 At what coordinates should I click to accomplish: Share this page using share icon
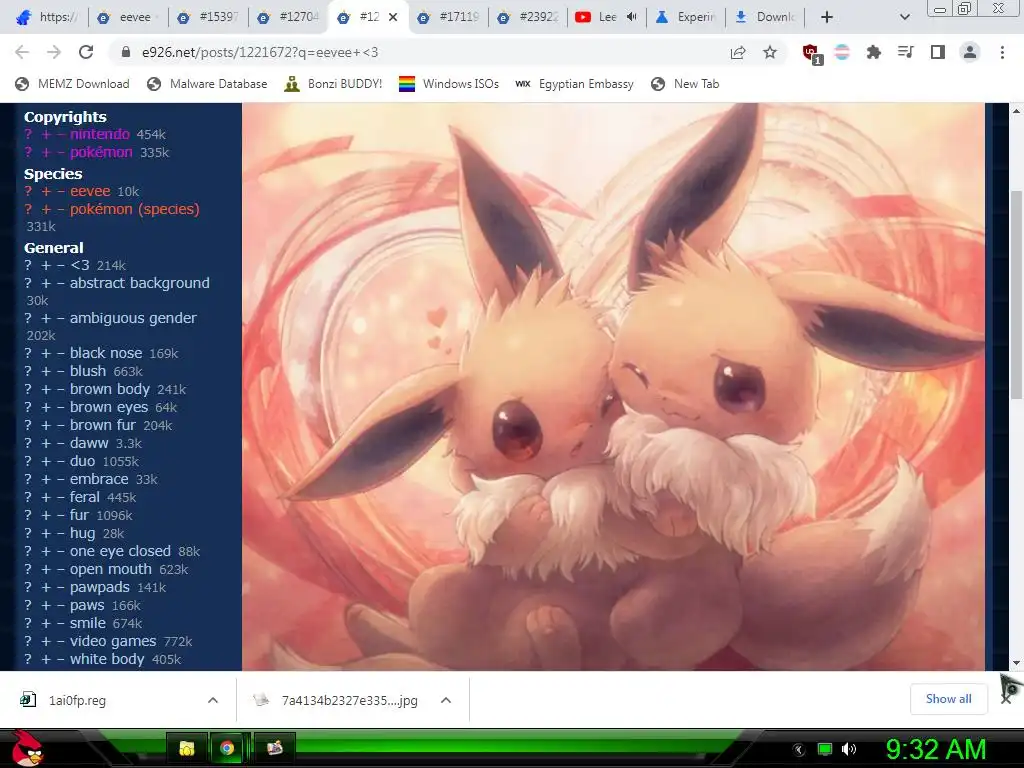tap(738, 52)
